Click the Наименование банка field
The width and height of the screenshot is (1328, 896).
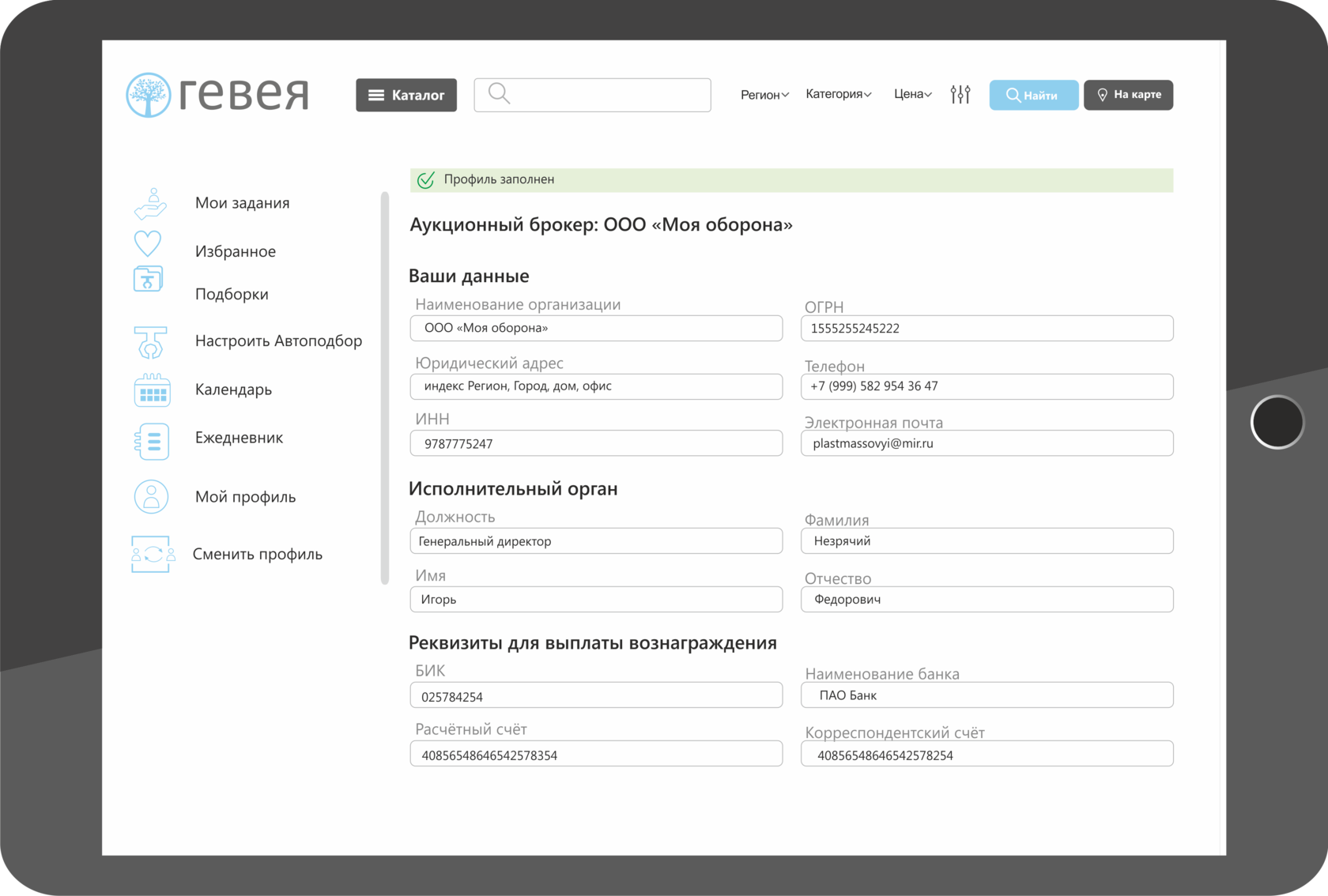987,695
